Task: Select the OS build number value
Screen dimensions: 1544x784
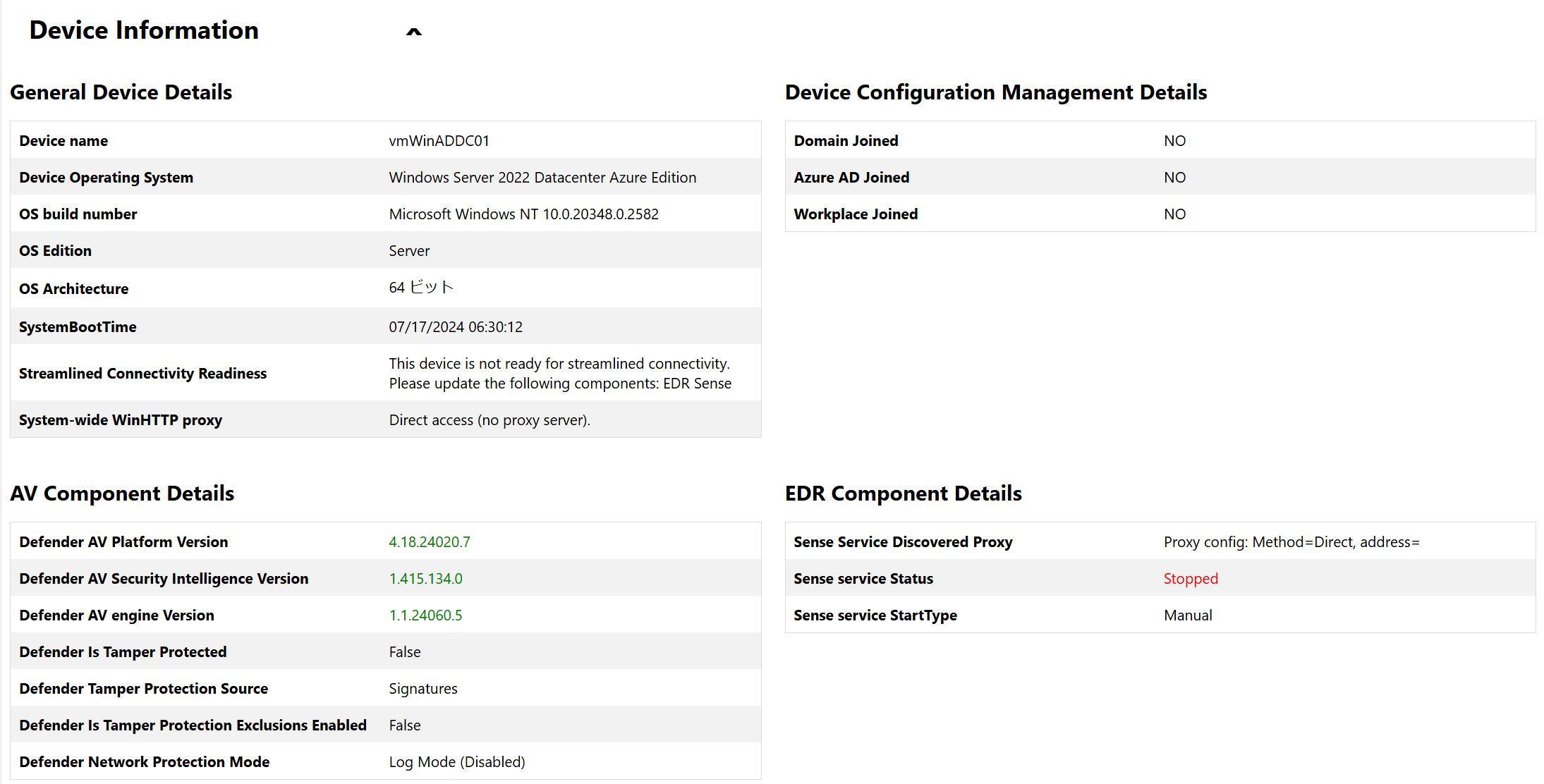Action: 523,214
